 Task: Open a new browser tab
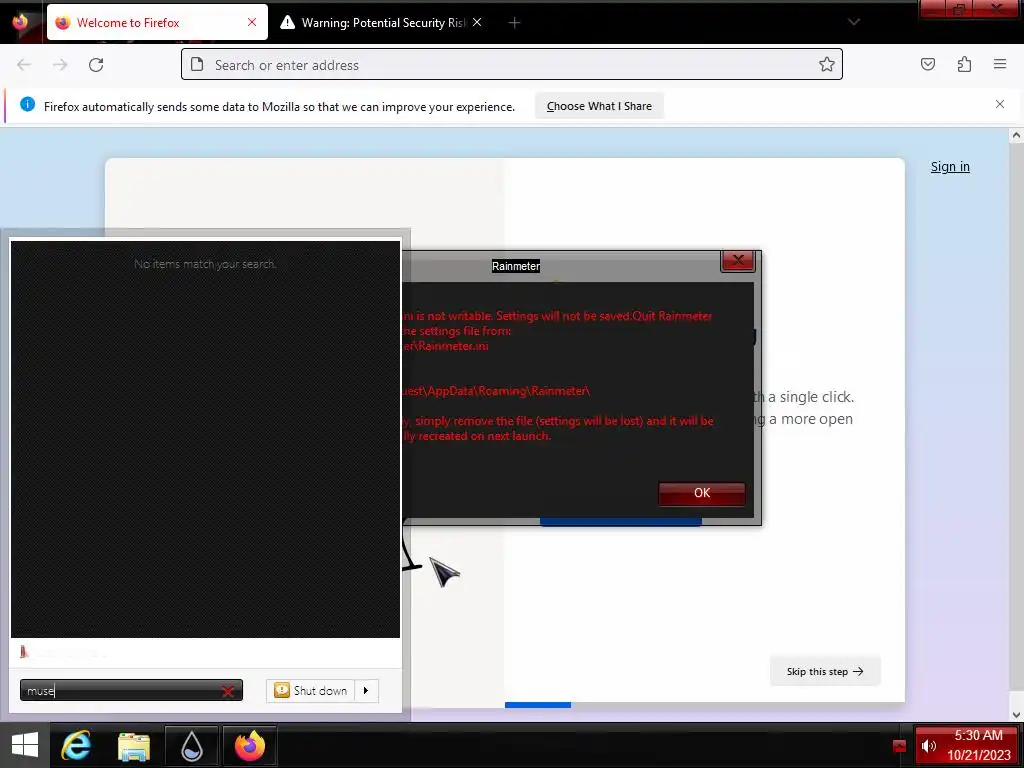pos(515,23)
